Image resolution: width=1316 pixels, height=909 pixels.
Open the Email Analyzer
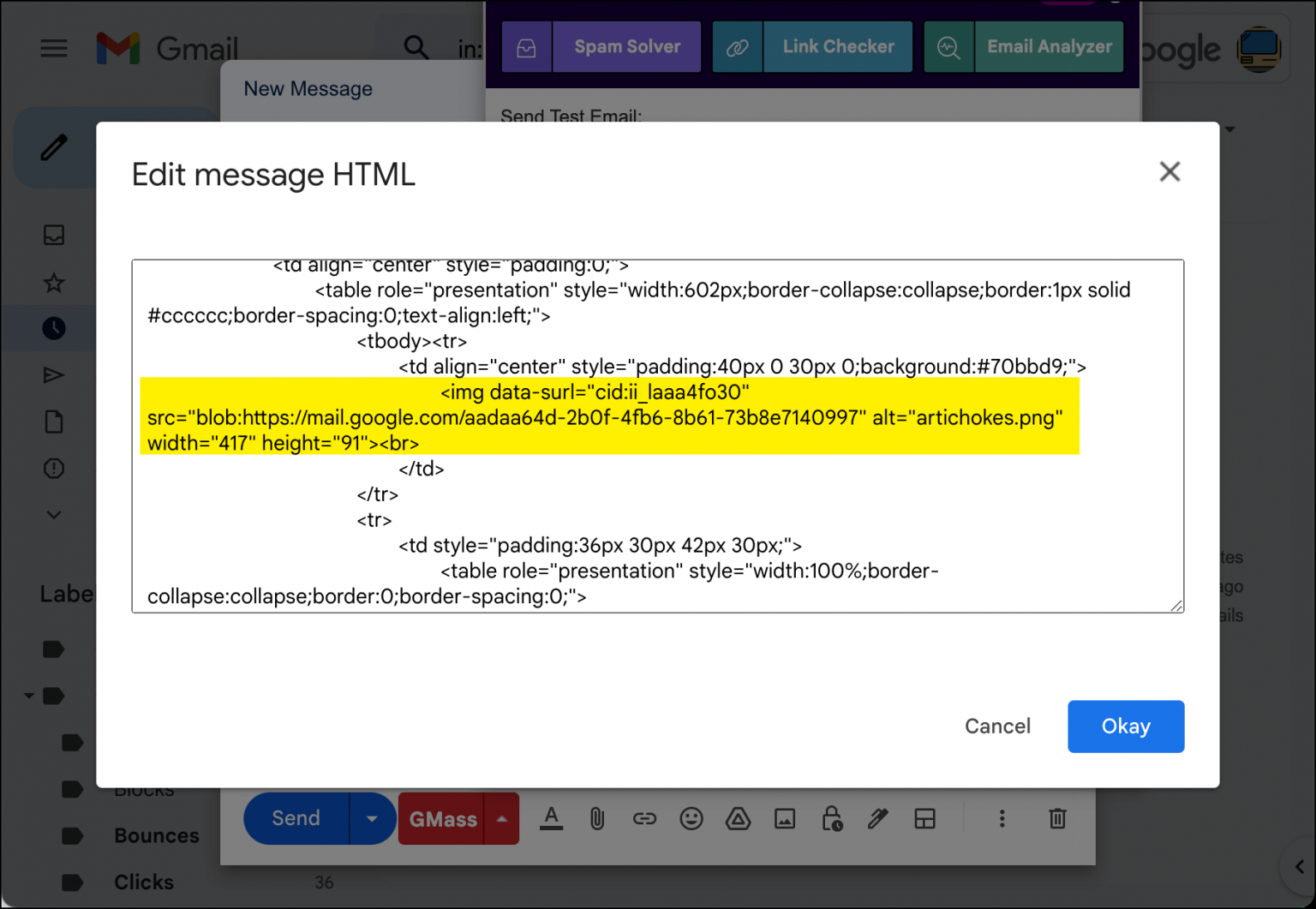pyautogui.click(x=1049, y=46)
